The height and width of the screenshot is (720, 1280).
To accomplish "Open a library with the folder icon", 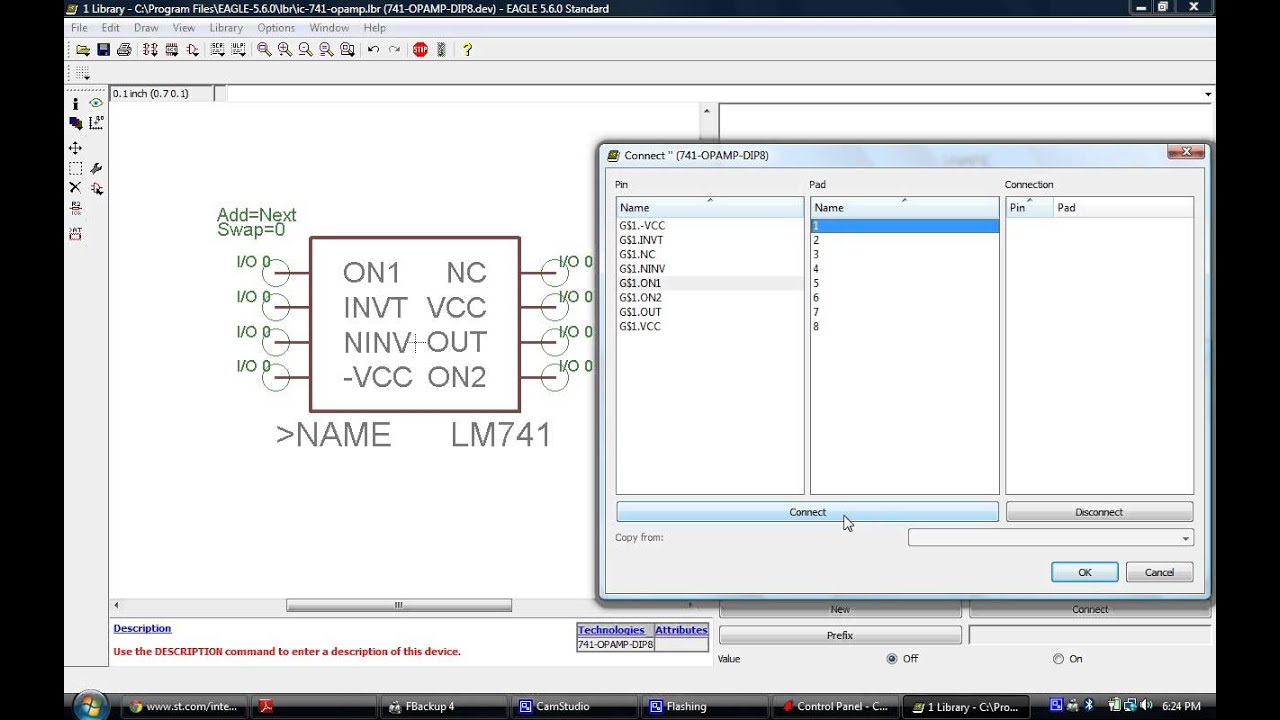I will coord(83,49).
